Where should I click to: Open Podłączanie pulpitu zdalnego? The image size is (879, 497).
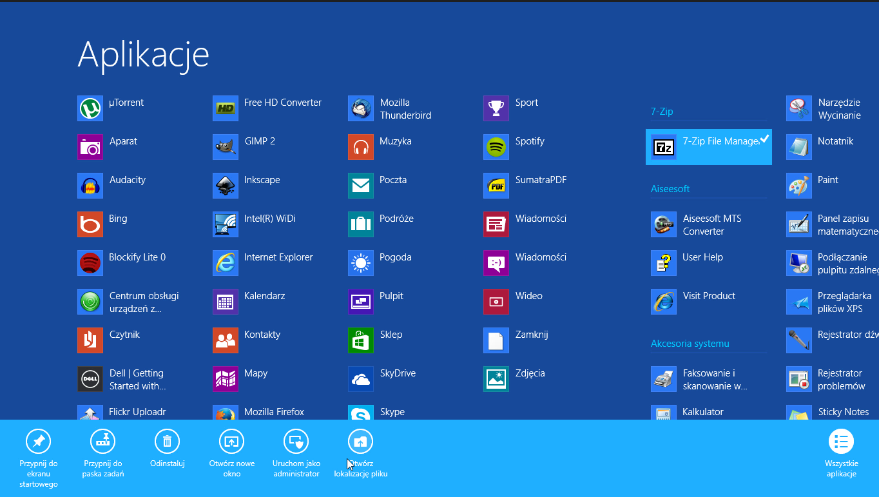pos(799,263)
